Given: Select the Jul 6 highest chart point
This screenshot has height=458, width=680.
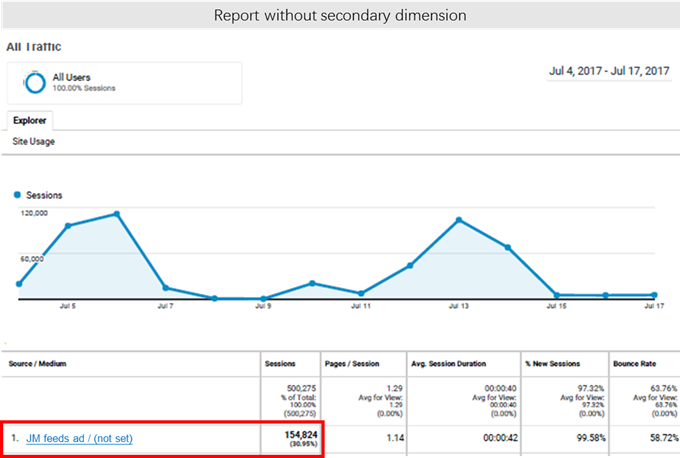Looking at the screenshot, I should (117, 214).
